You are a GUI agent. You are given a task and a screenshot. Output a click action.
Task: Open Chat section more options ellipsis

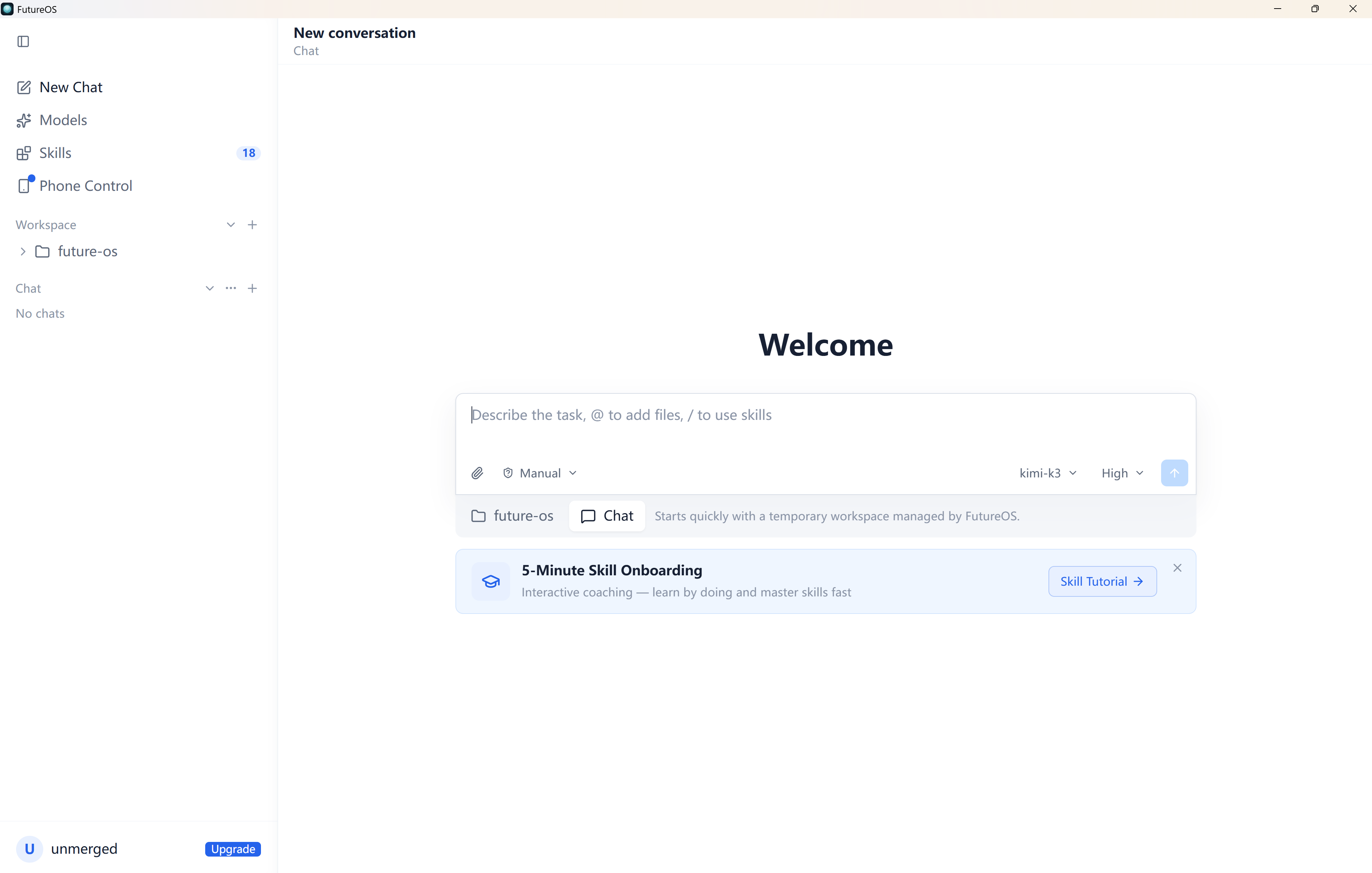click(231, 289)
